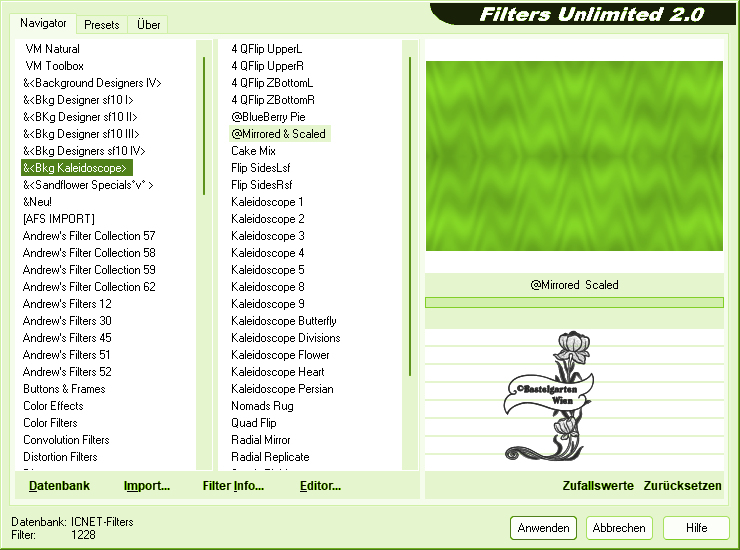Choose the 4 QFlip ZBottomR filter

pos(273,100)
